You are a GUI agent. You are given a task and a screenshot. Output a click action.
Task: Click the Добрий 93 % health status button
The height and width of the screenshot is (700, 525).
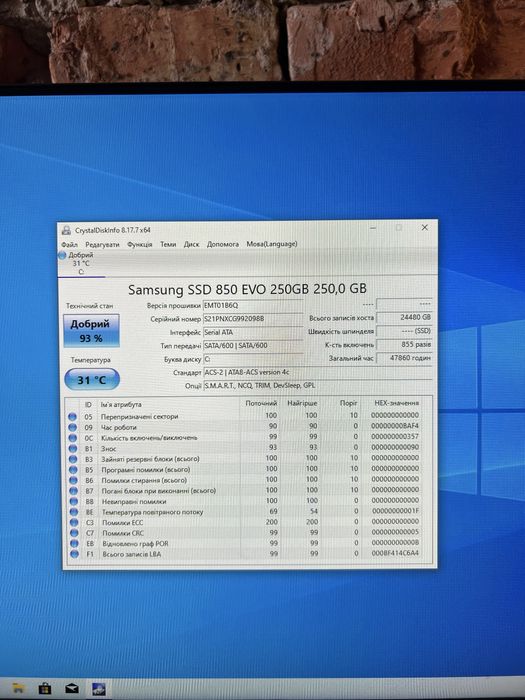tap(91, 331)
